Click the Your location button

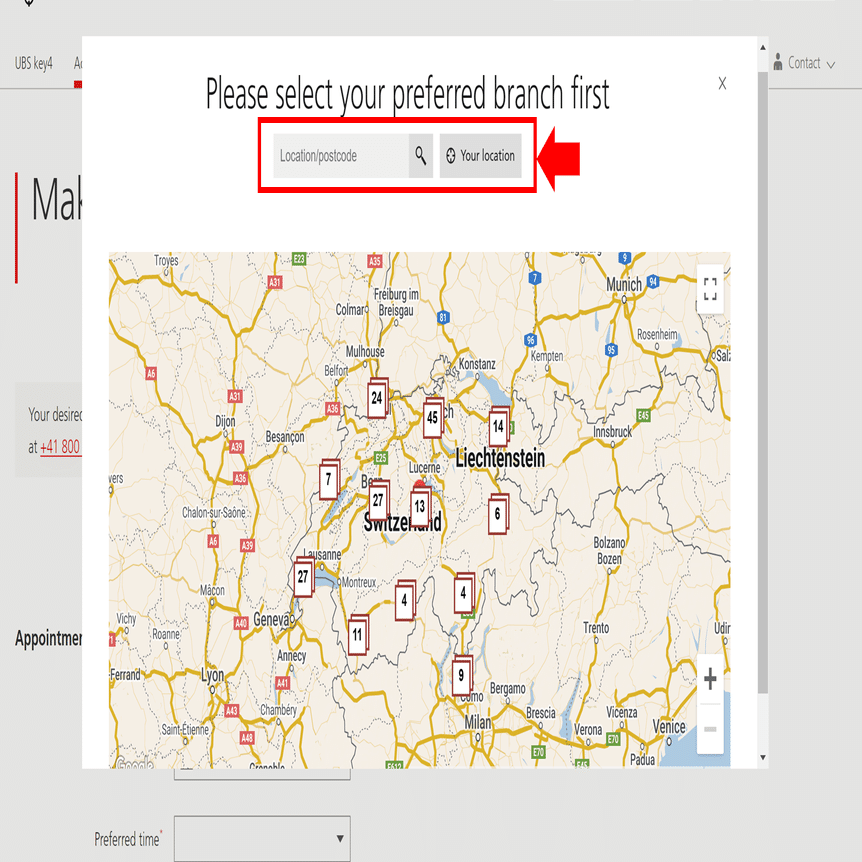tap(480, 156)
